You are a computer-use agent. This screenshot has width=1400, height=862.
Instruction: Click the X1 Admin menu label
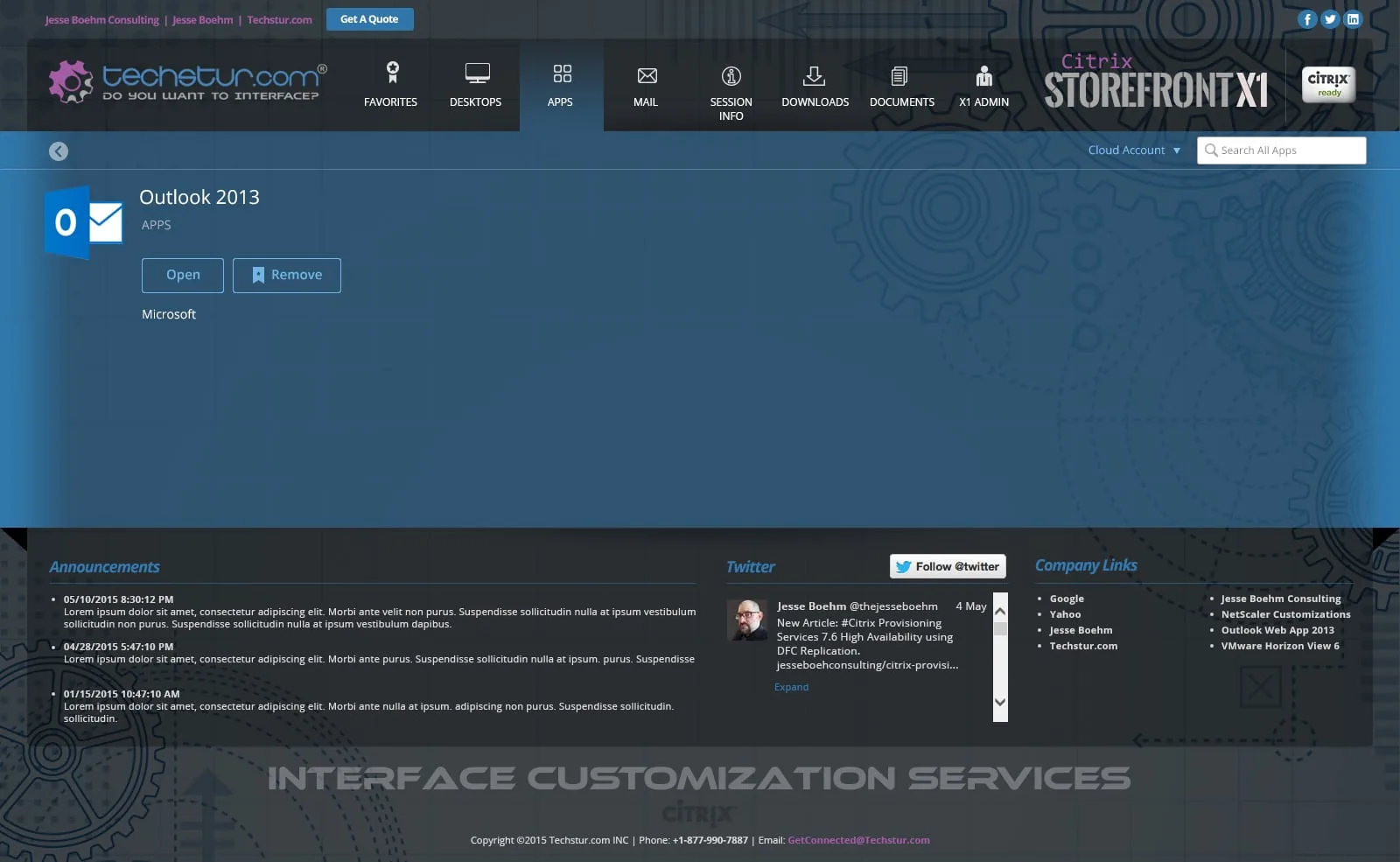[983, 102]
